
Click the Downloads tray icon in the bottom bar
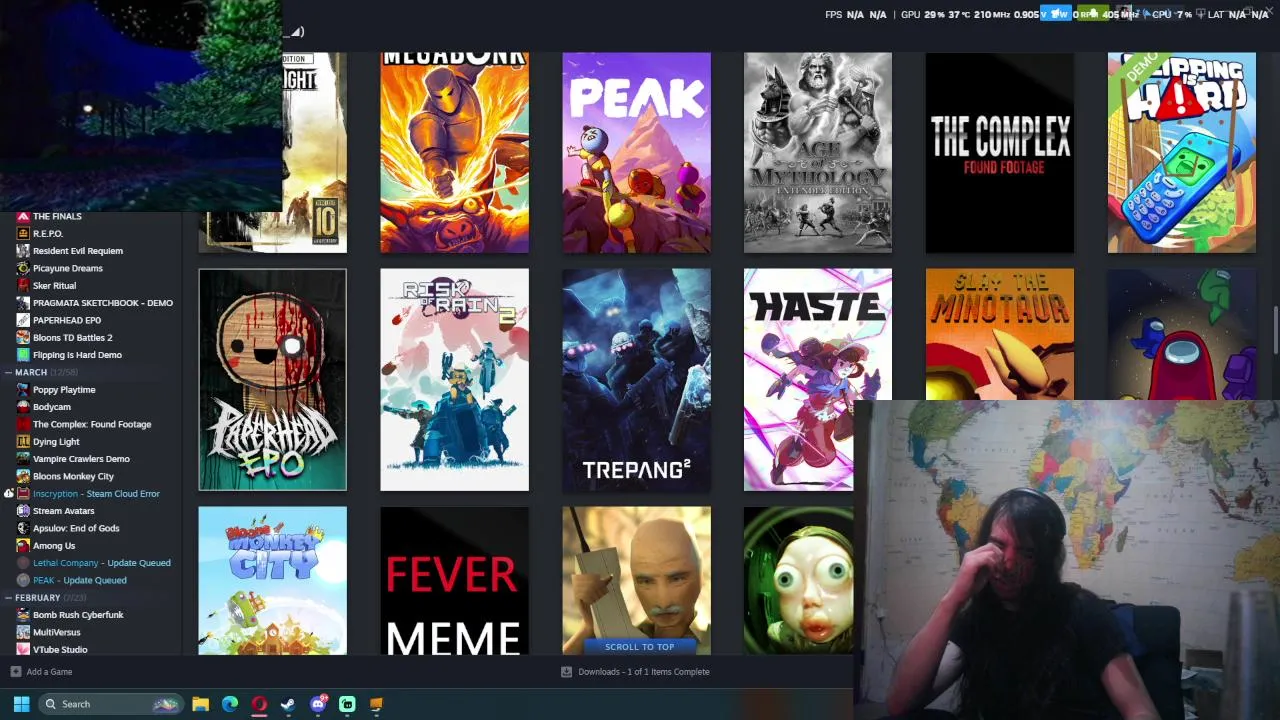[x=566, y=672]
